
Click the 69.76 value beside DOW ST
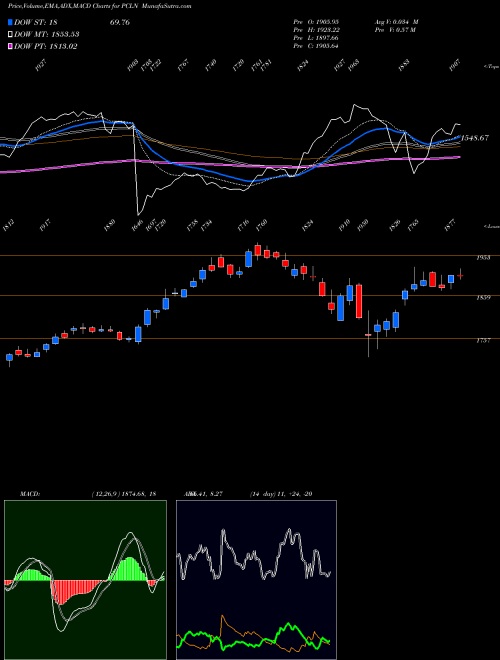[x=120, y=22]
